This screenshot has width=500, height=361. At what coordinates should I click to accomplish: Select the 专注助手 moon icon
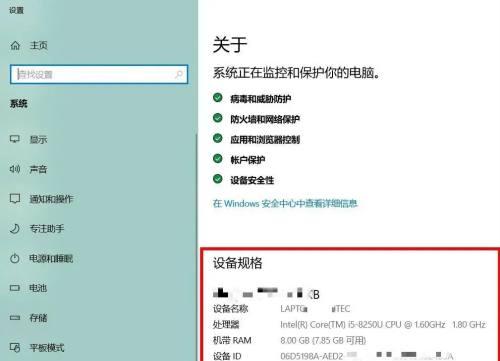coord(15,228)
